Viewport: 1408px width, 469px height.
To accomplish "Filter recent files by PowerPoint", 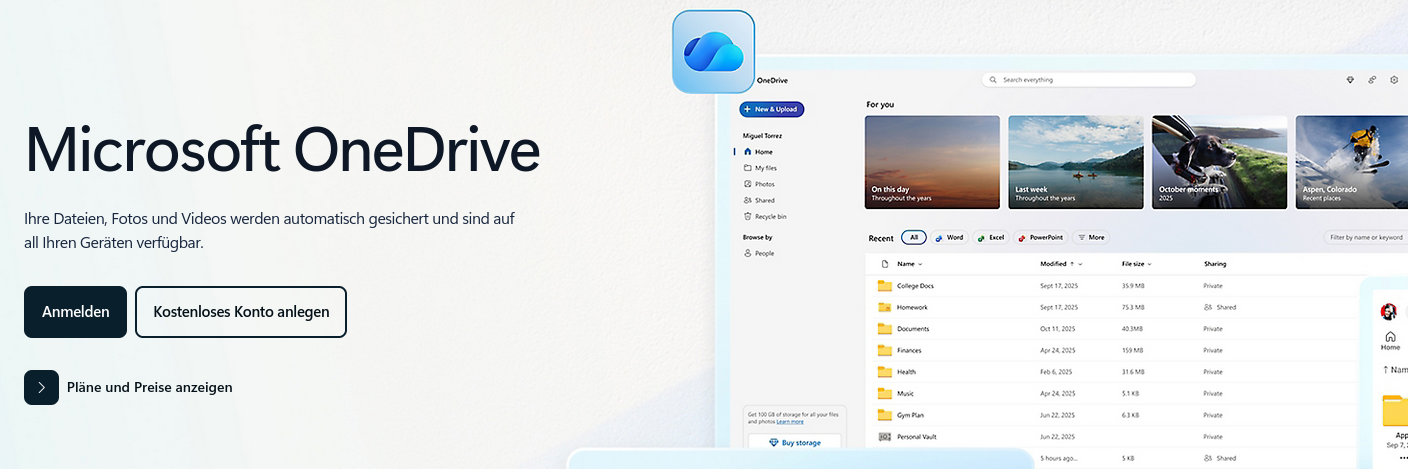I will pos(1040,238).
